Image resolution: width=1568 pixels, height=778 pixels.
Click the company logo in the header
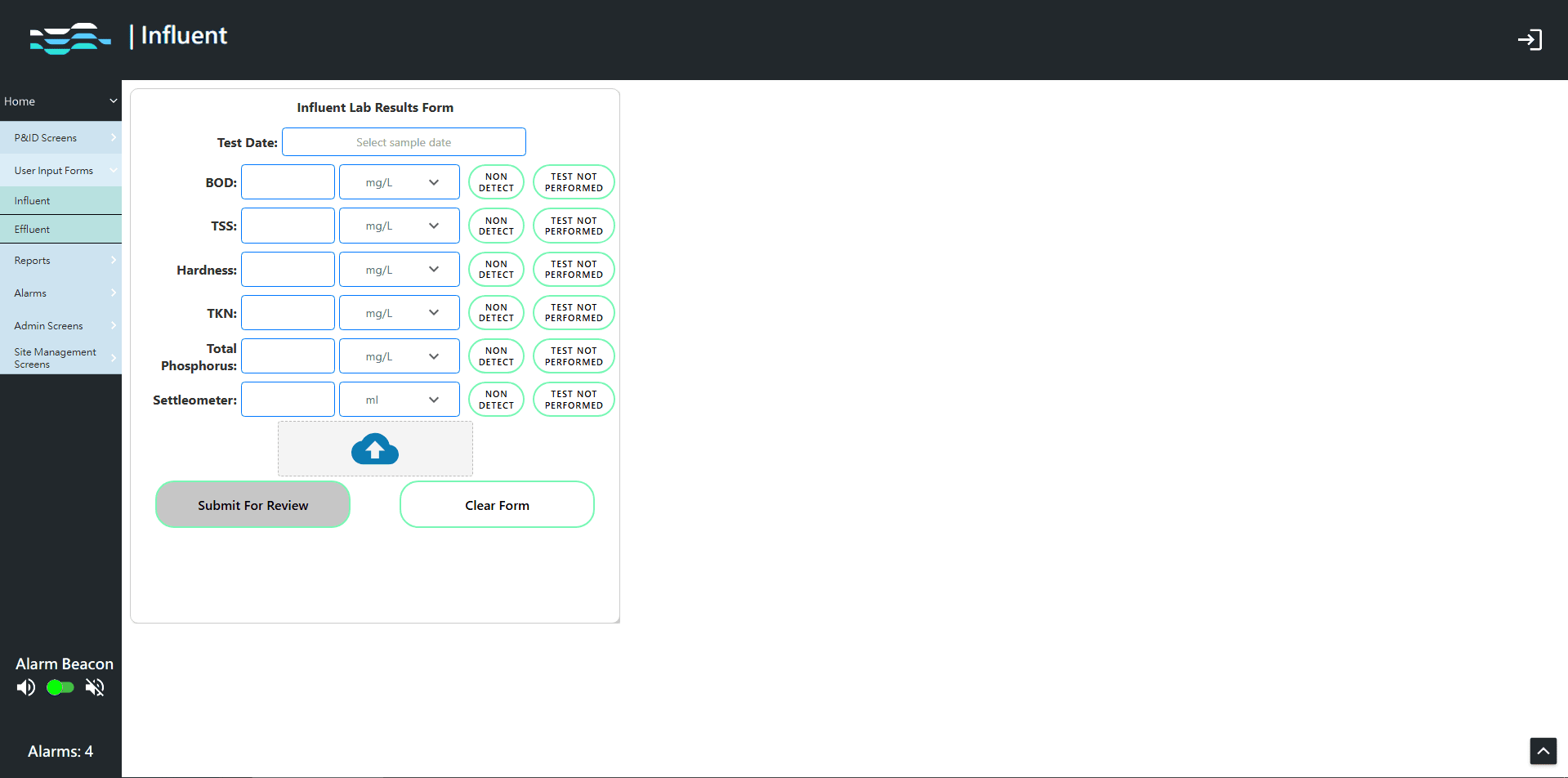(x=70, y=38)
